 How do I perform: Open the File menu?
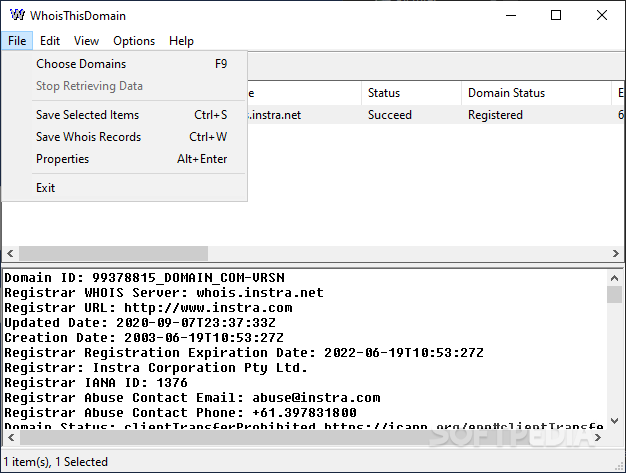17,41
